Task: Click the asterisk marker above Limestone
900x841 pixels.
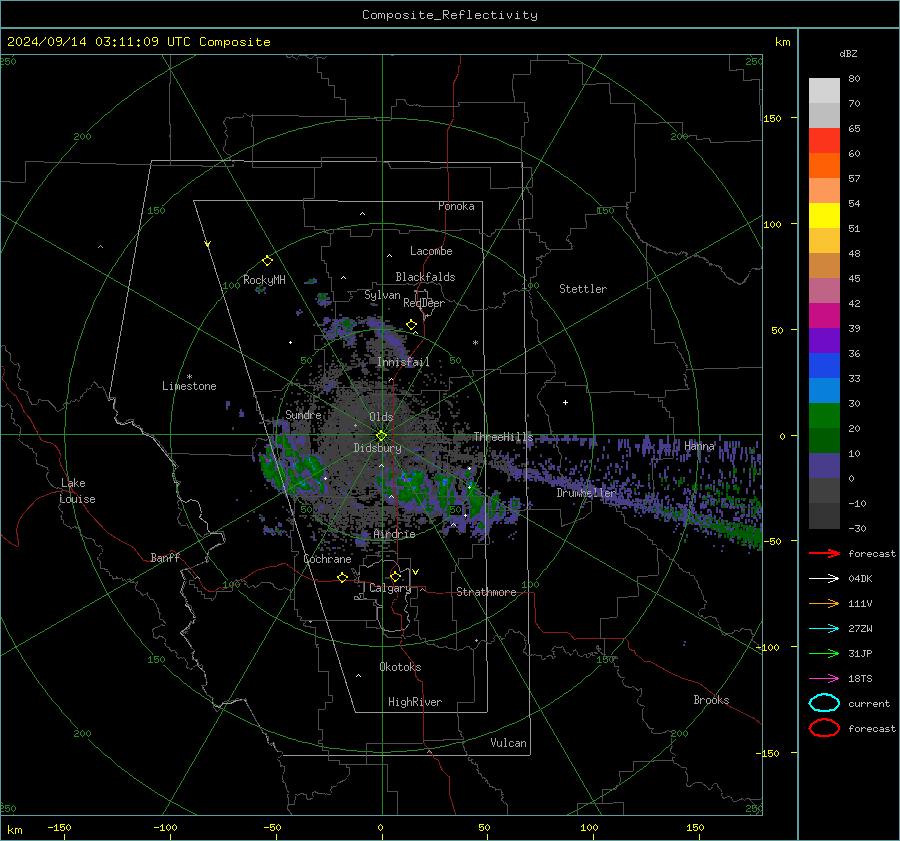Action: pyautogui.click(x=189, y=377)
